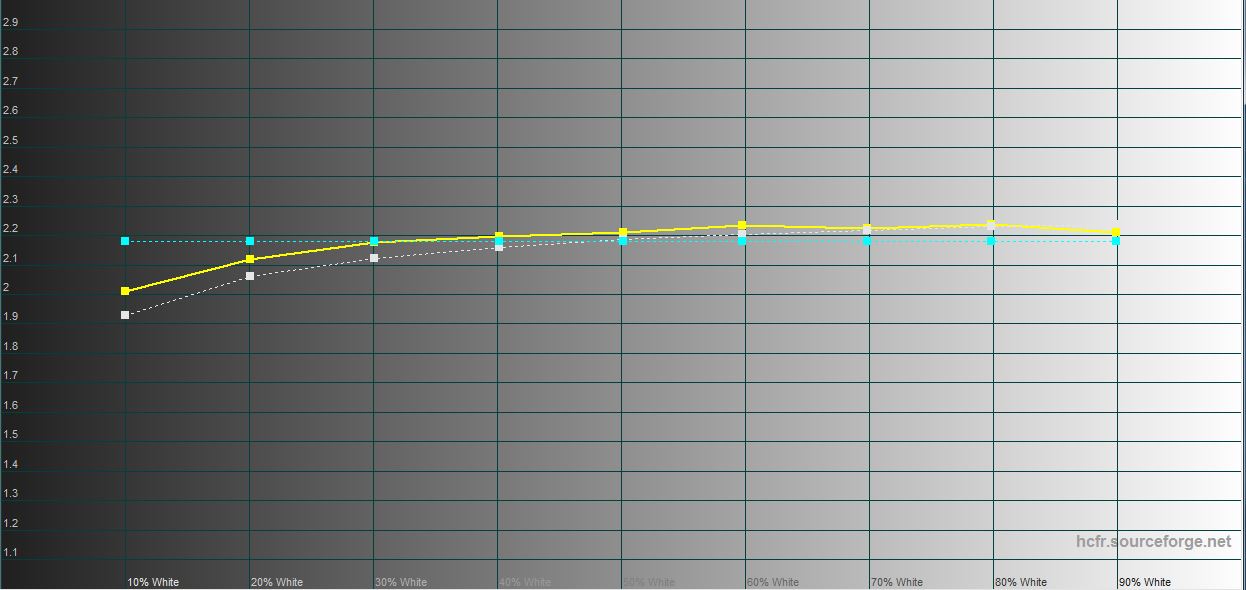Click the yellow data point at 10% White

125,291
